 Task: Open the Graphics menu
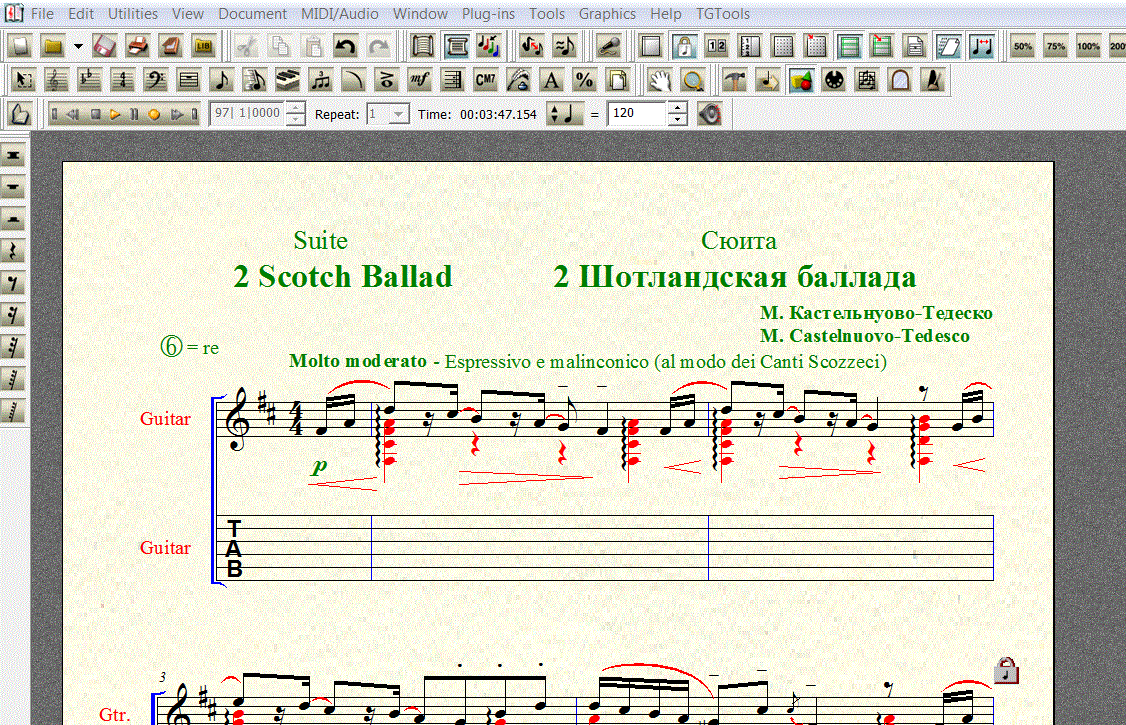pos(607,14)
